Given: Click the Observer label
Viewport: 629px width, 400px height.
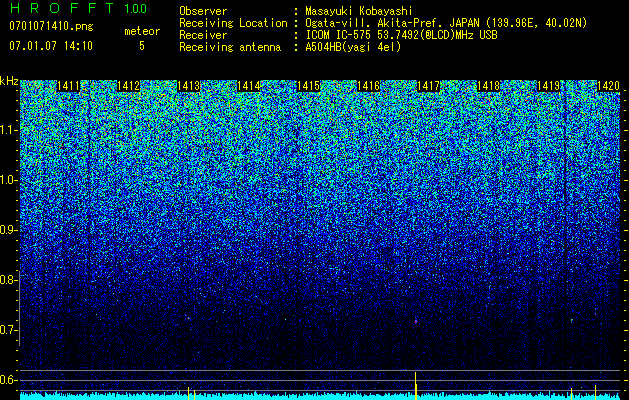Looking at the screenshot, I should 203,11.
